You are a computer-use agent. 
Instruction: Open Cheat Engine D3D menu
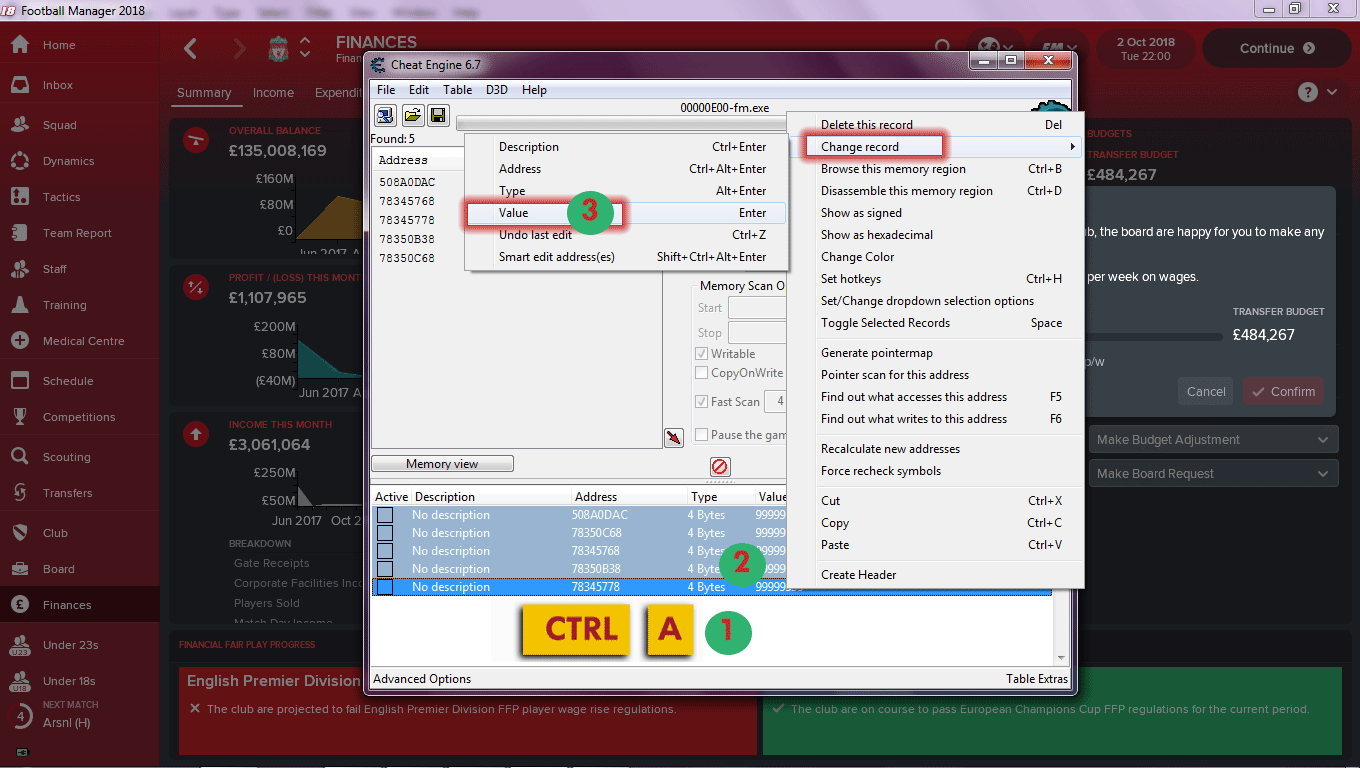pos(497,90)
